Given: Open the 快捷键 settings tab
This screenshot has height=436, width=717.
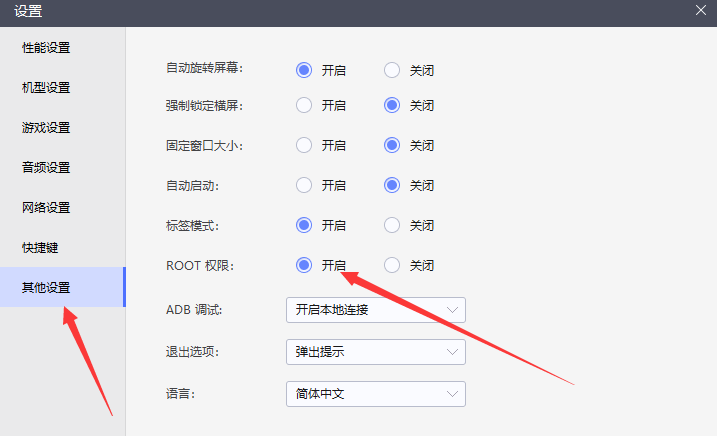Looking at the screenshot, I should tap(40, 247).
